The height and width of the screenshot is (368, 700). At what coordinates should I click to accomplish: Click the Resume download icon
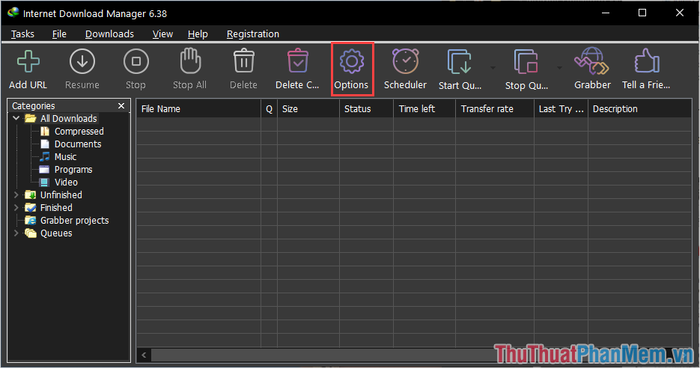[x=82, y=62]
